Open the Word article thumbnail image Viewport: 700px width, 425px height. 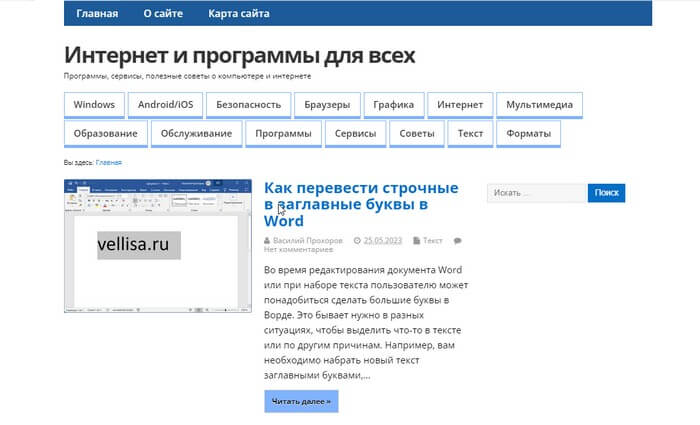[x=158, y=246]
